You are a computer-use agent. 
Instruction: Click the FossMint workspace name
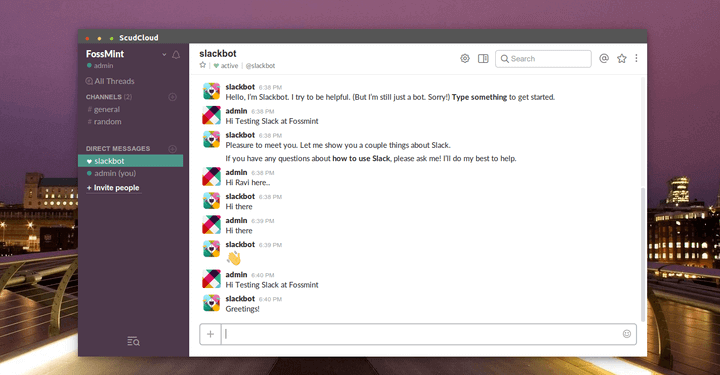click(x=105, y=54)
